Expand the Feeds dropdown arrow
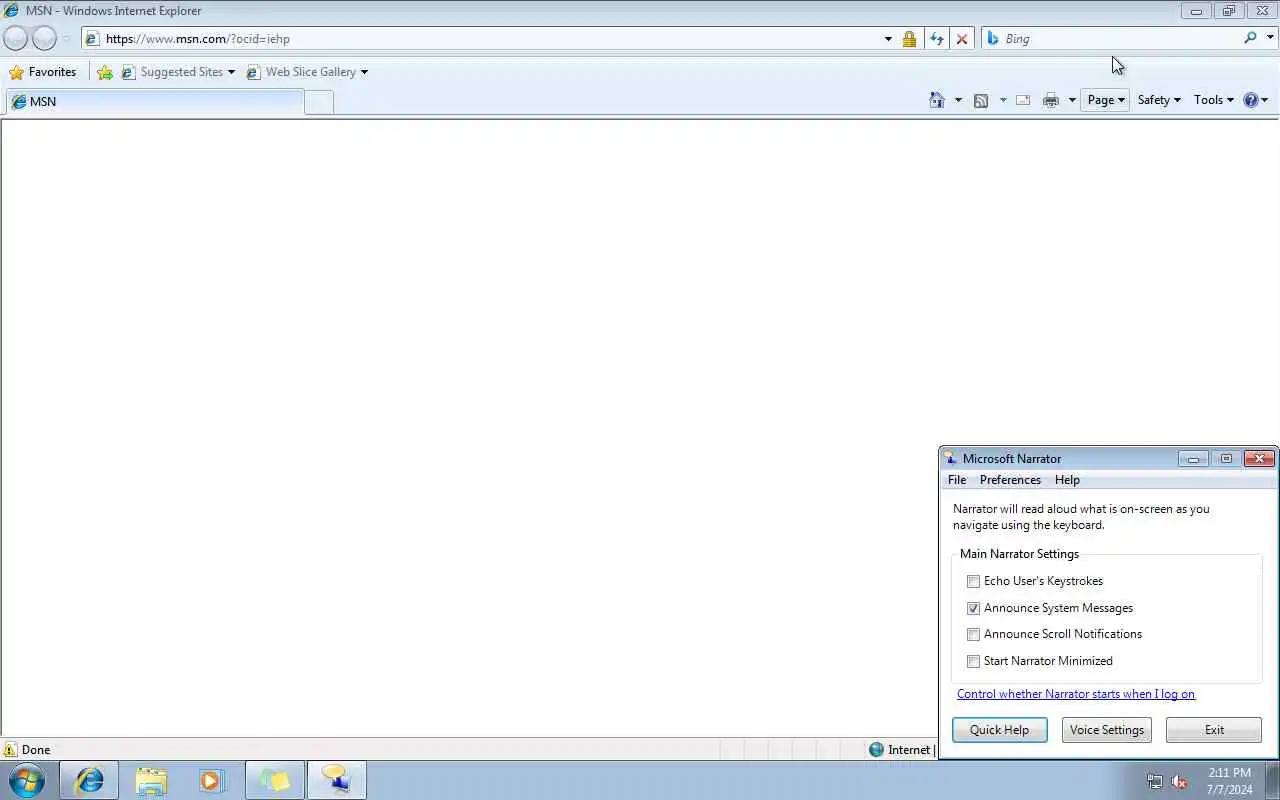Screen dimensions: 1280x800 (x=1002, y=100)
